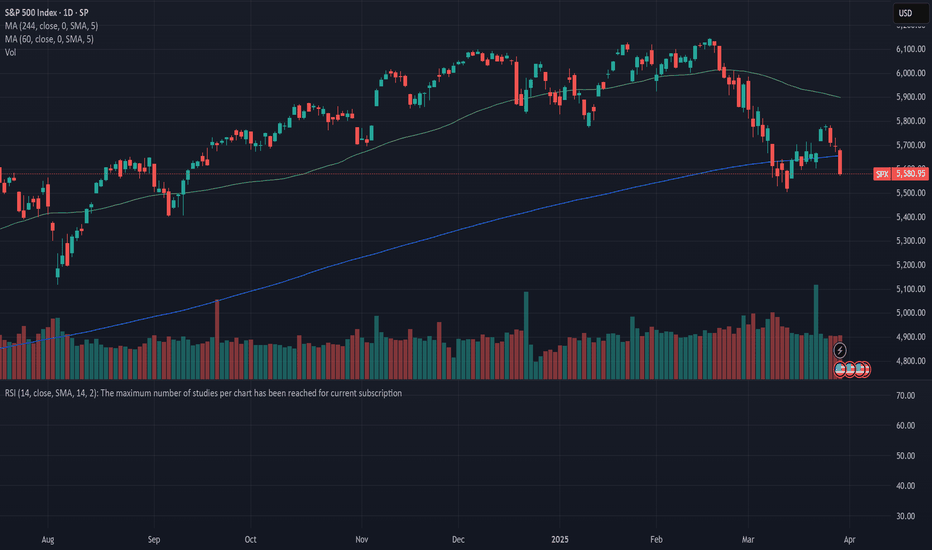Viewport: 932px width, 550px height.
Task: Click the S&P 500 Index symbol title
Action: [x=46, y=12]
